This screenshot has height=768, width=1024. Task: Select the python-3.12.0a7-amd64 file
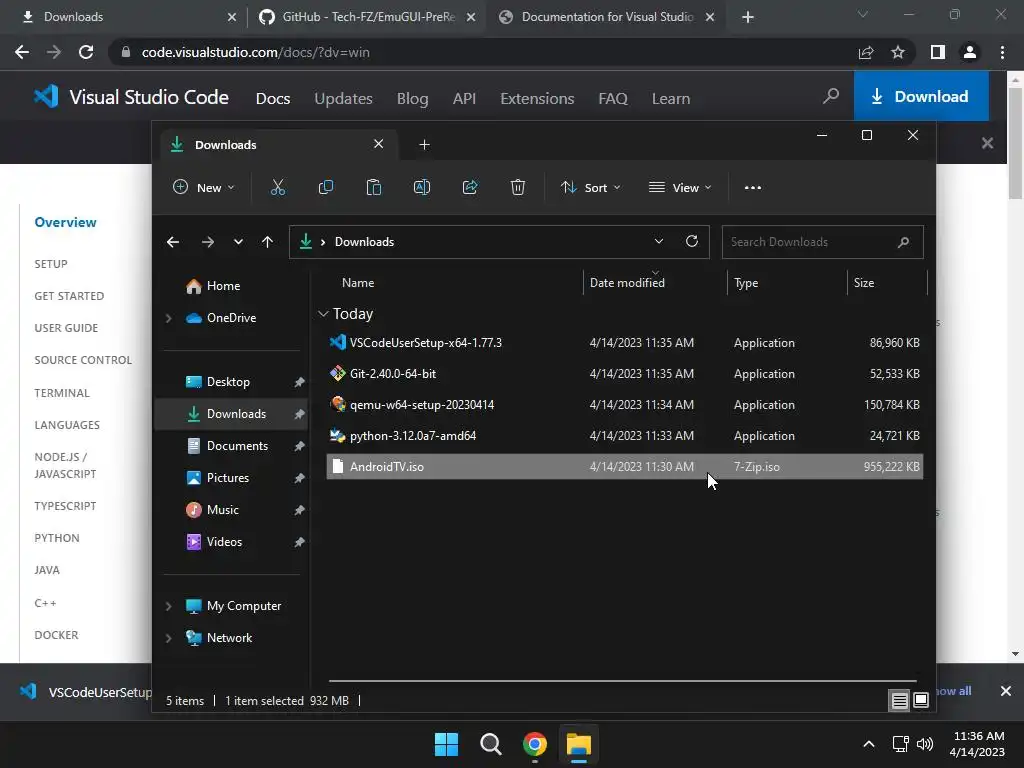624,436
